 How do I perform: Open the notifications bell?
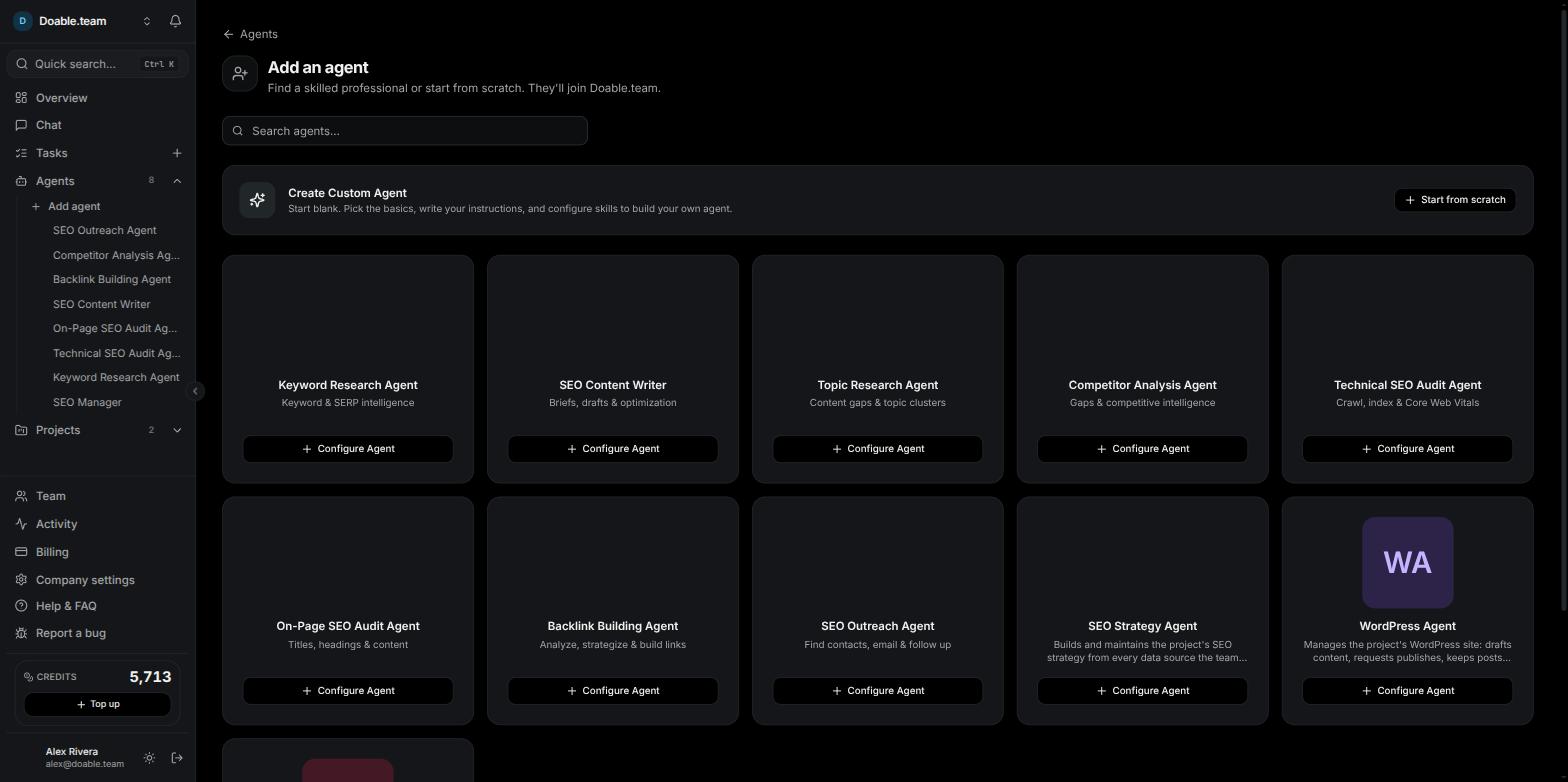[175, 21]
